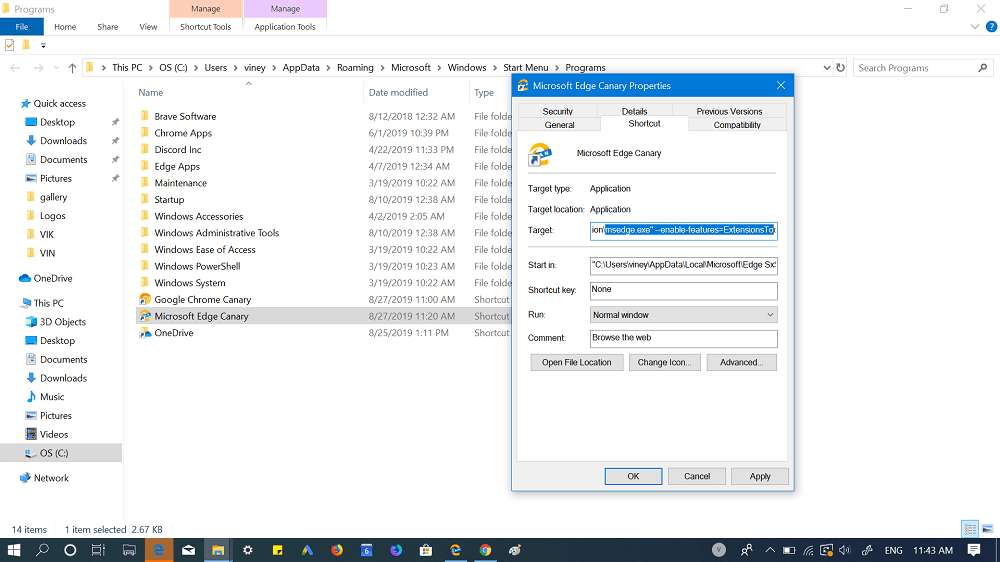Switch to Application Tools ribbon tab
1000x562 pixels.
(x=285, y=27)
